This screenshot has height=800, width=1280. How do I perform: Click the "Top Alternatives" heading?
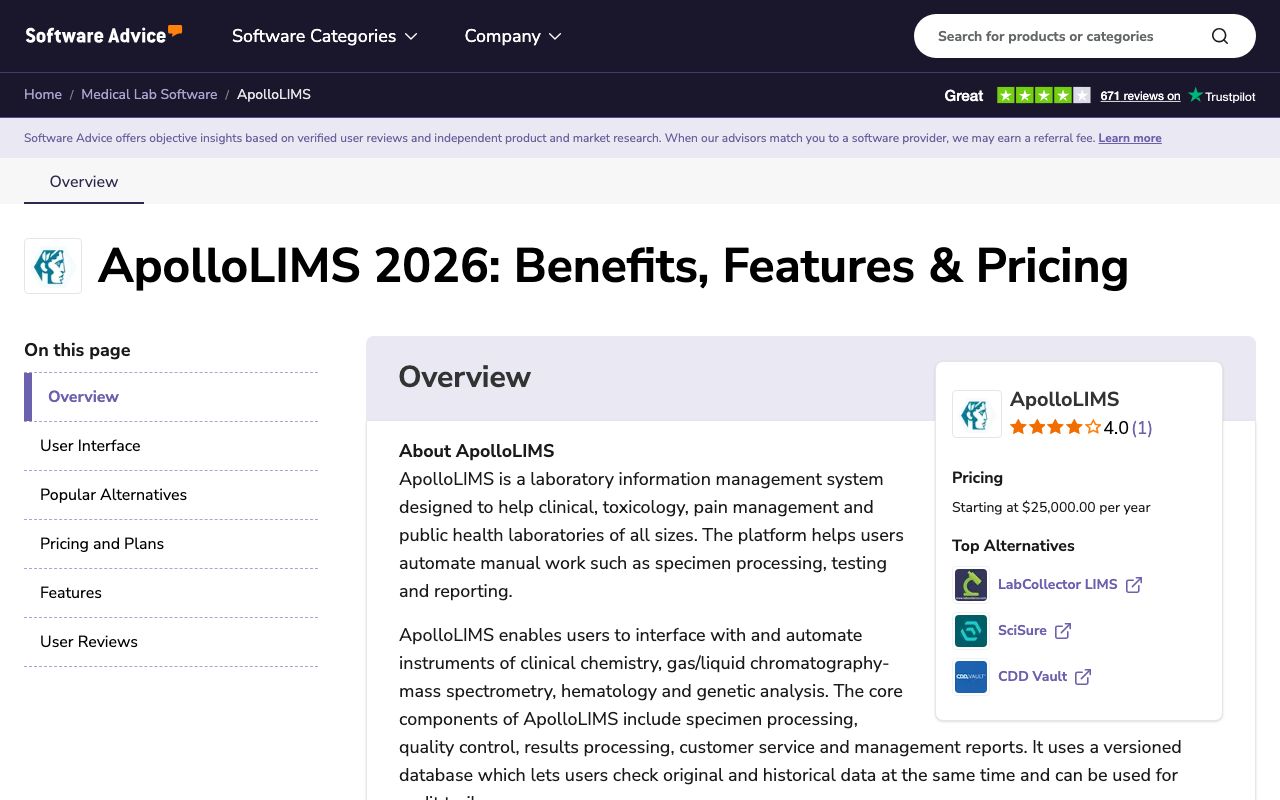point(1013,546)
